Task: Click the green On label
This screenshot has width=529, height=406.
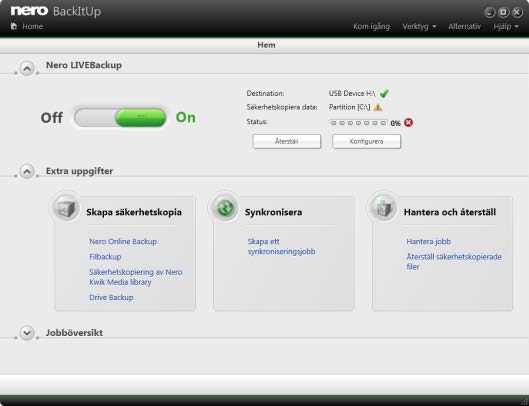Action: point(185,117)
